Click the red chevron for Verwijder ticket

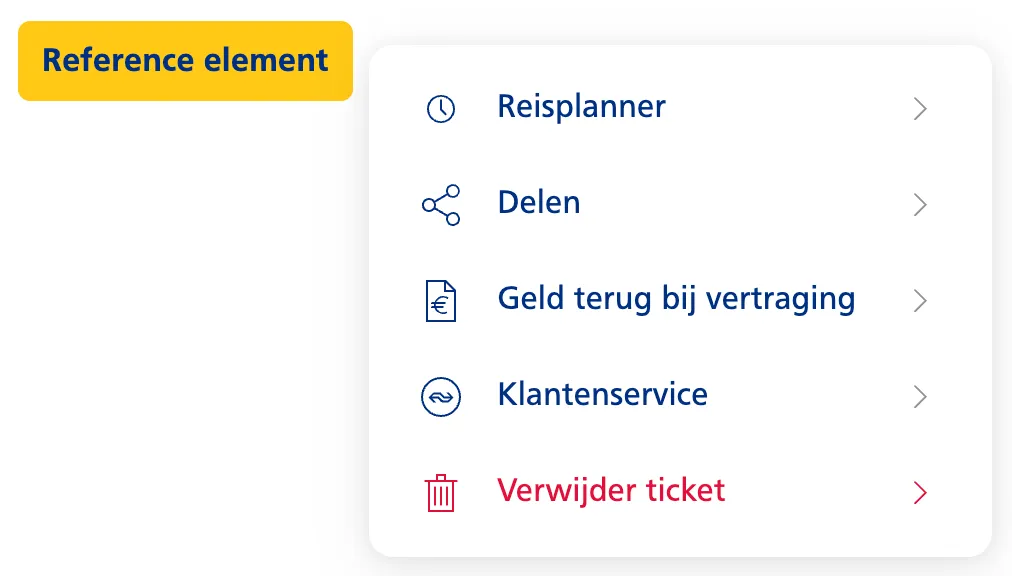[x=921, y=493]
